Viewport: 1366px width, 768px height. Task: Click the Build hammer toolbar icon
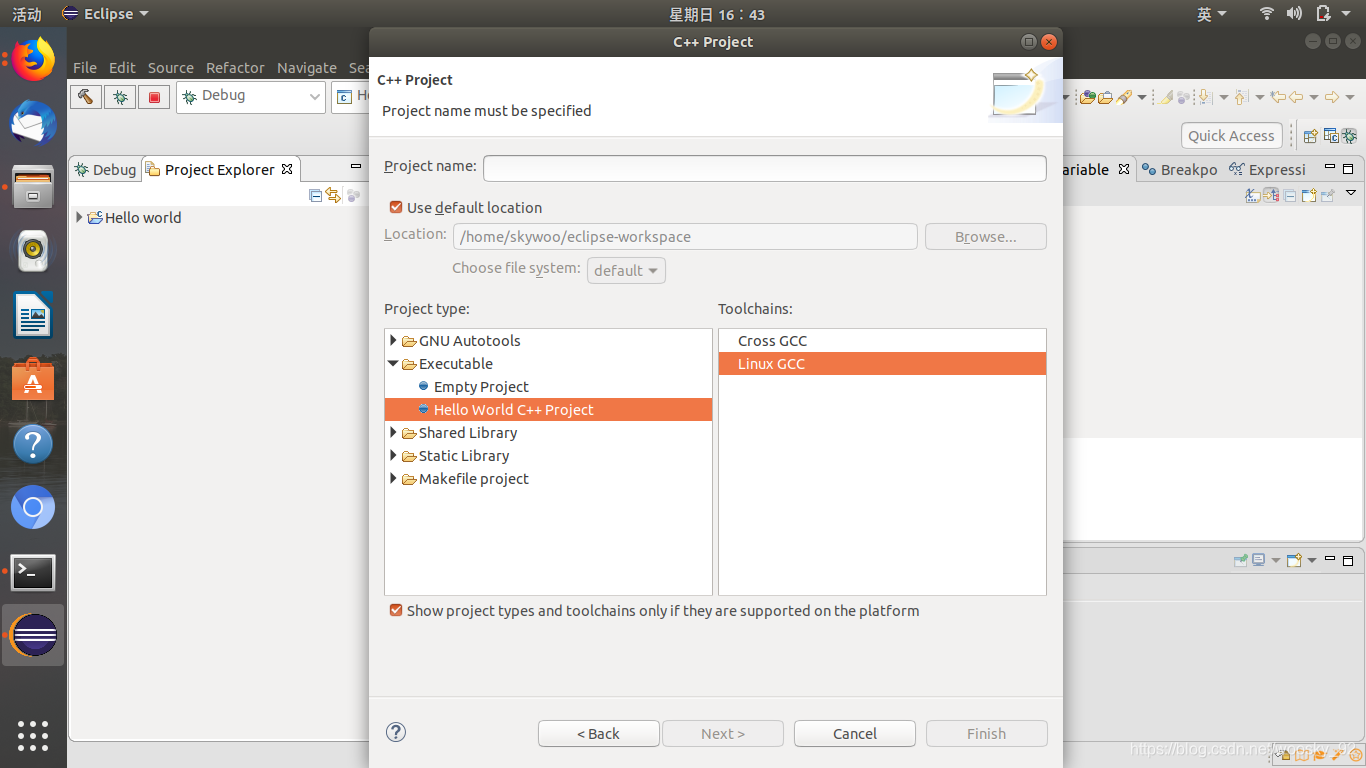click(x=86, y=97)
